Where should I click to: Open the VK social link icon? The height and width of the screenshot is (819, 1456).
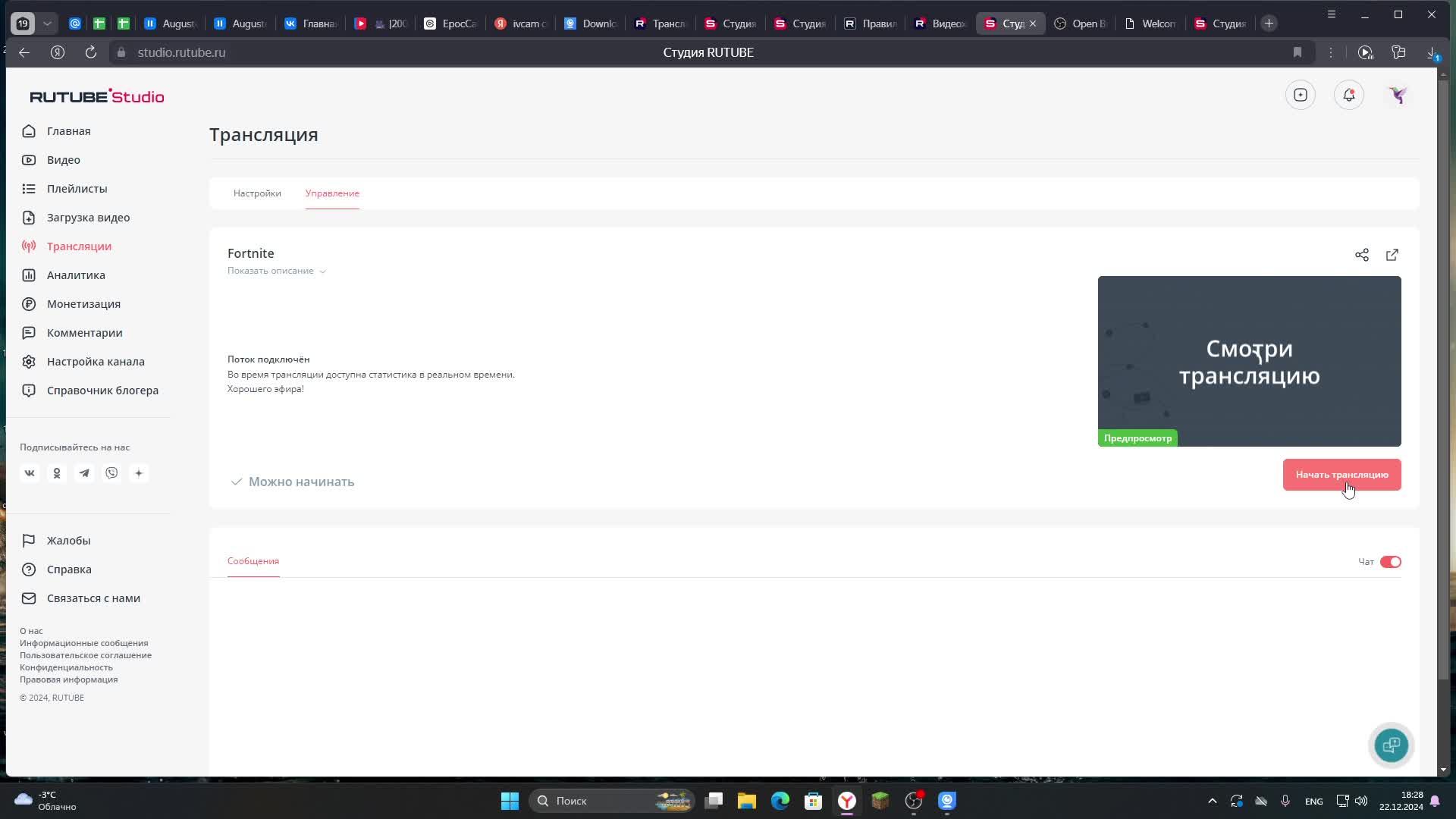(x=30, y=473)
